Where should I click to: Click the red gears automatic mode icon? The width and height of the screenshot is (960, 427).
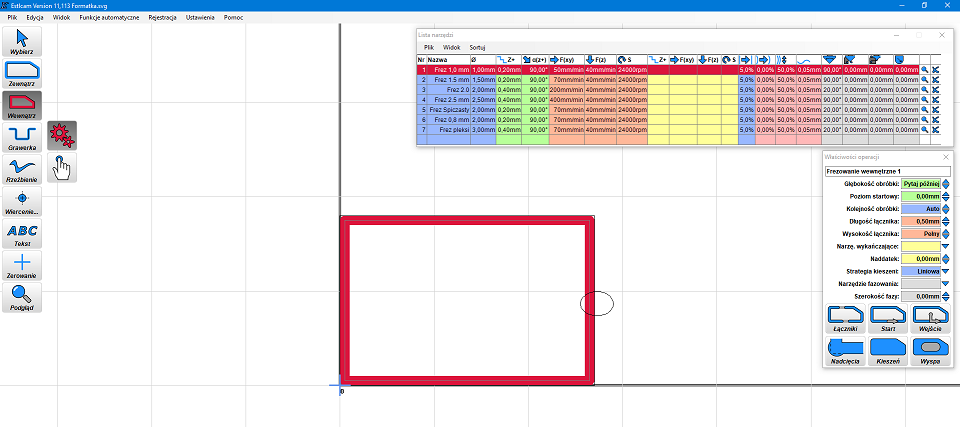tap(62, 135)
